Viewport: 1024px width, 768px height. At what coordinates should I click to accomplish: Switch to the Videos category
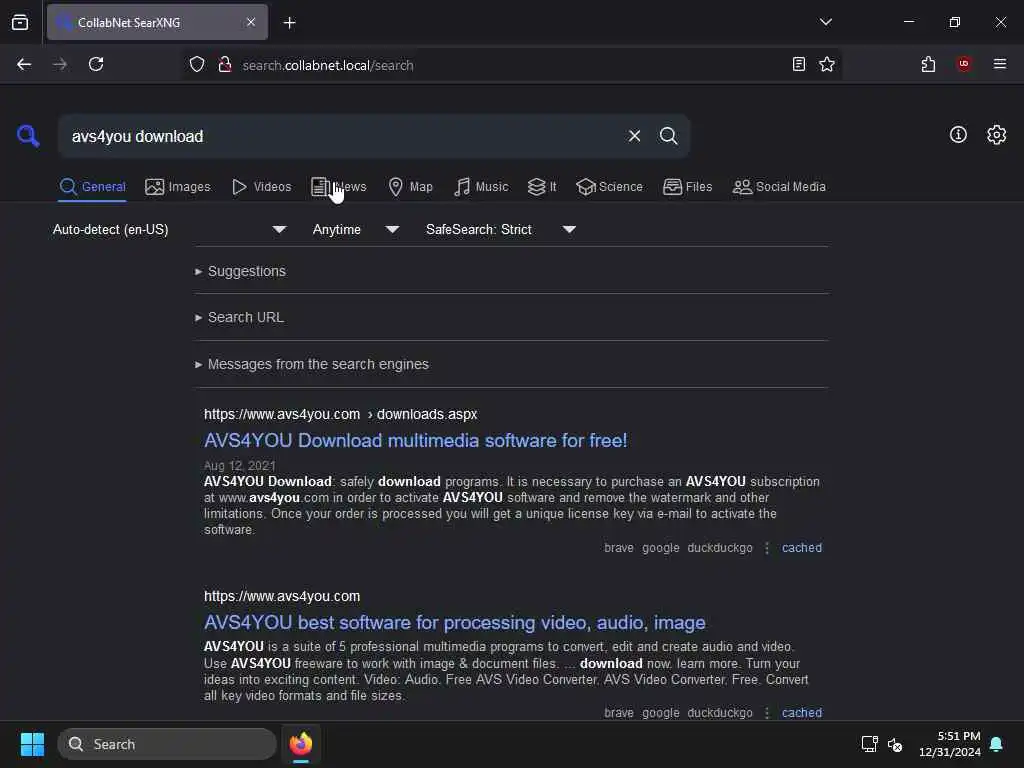[x=262, y=187]
